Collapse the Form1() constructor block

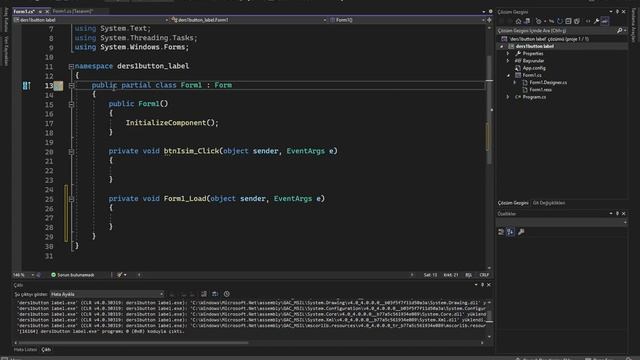(71, 104)
